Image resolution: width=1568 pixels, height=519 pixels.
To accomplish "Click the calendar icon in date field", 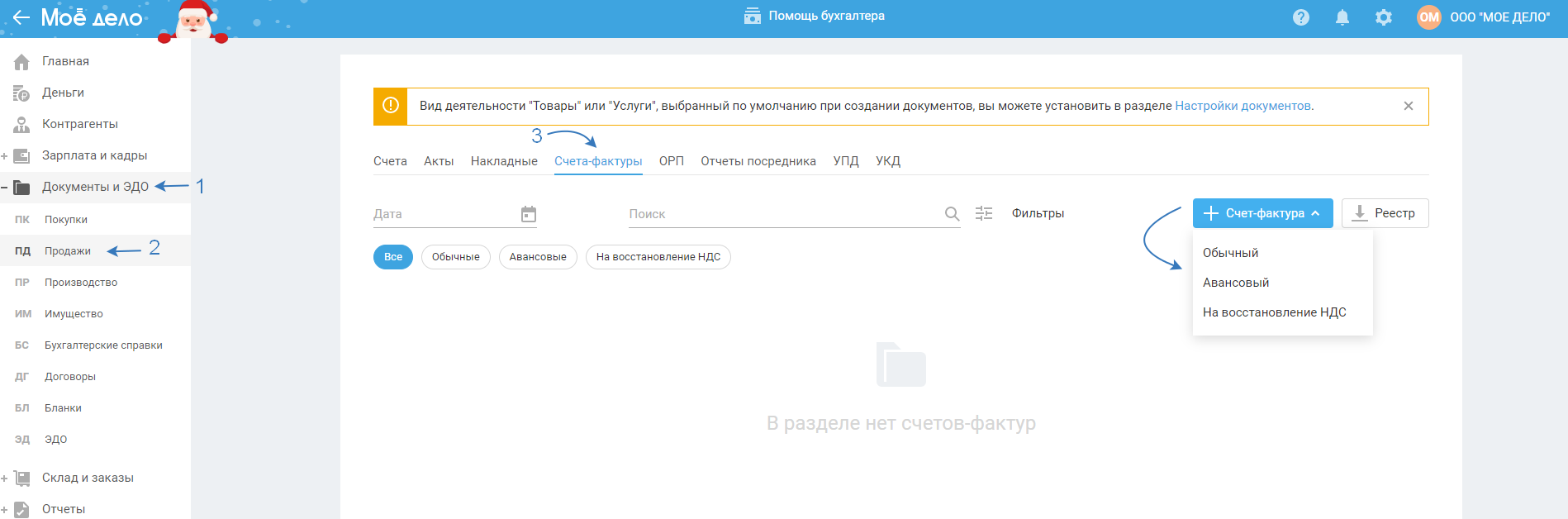I will coord(529,214).
